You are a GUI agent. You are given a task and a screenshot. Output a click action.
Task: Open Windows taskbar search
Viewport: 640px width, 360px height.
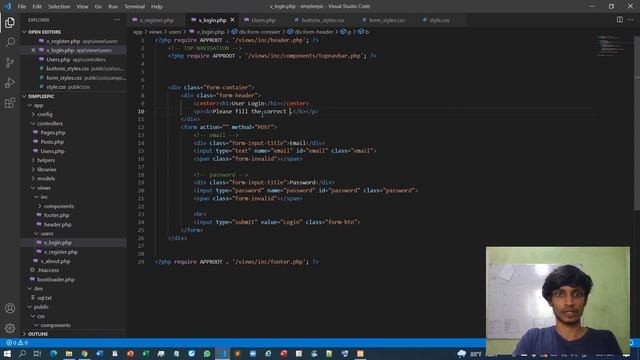coord(22,353)
